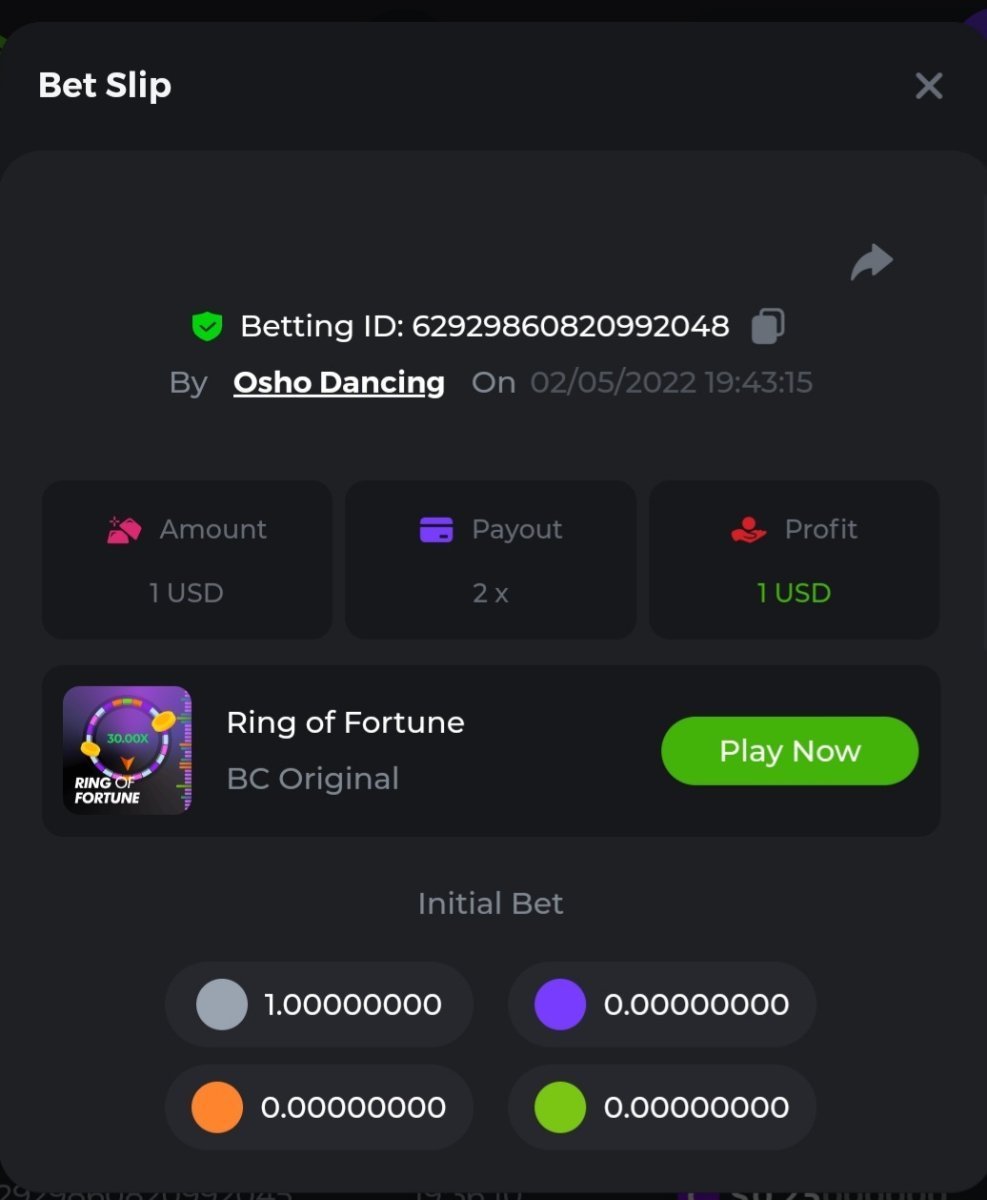
Task: Select the orange color swatch
Action: (x=217, y=1107)
